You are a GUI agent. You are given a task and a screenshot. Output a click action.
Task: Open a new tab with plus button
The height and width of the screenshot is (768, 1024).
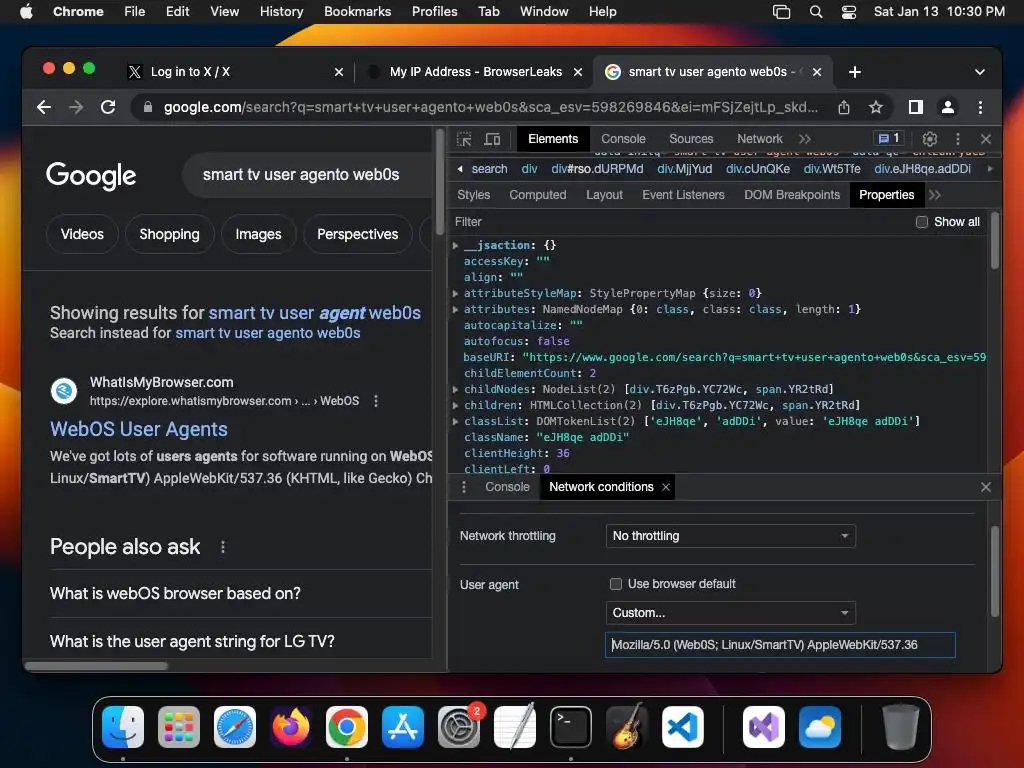tap(854, 72)
